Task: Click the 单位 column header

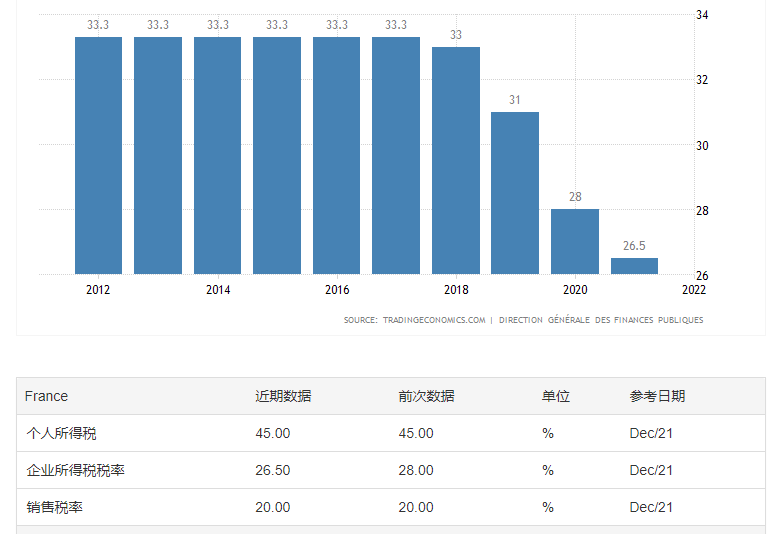Action: click(555, 396)
